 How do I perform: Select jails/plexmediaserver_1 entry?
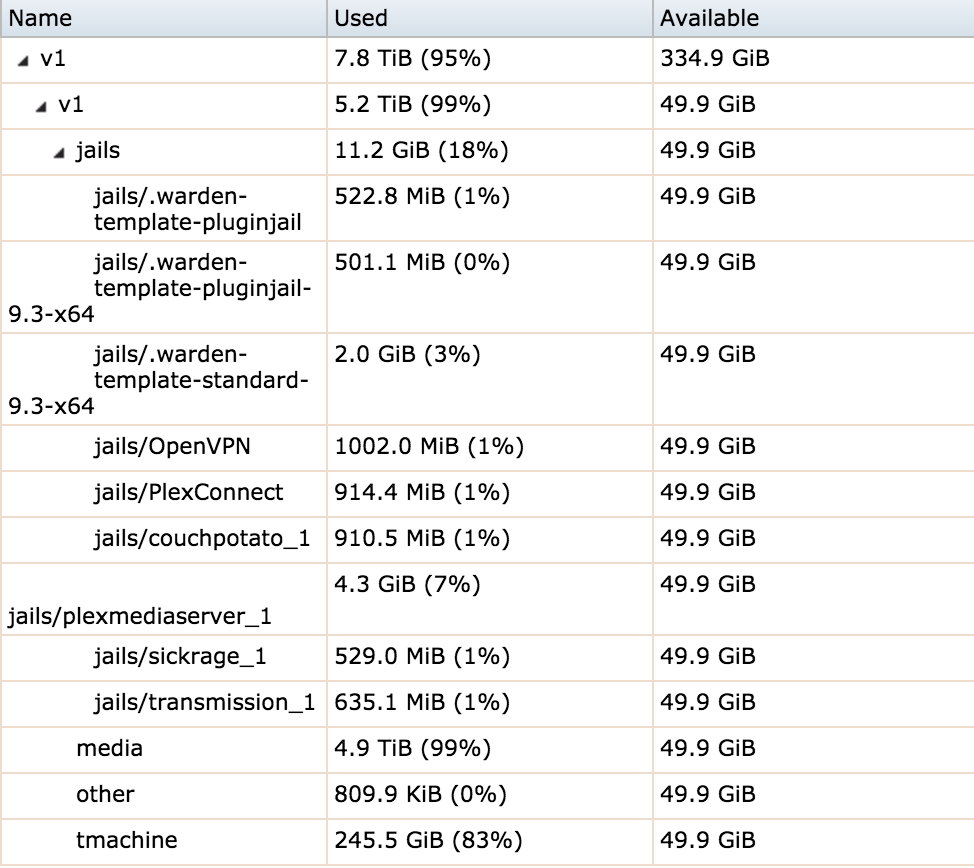tap(487, 600)
